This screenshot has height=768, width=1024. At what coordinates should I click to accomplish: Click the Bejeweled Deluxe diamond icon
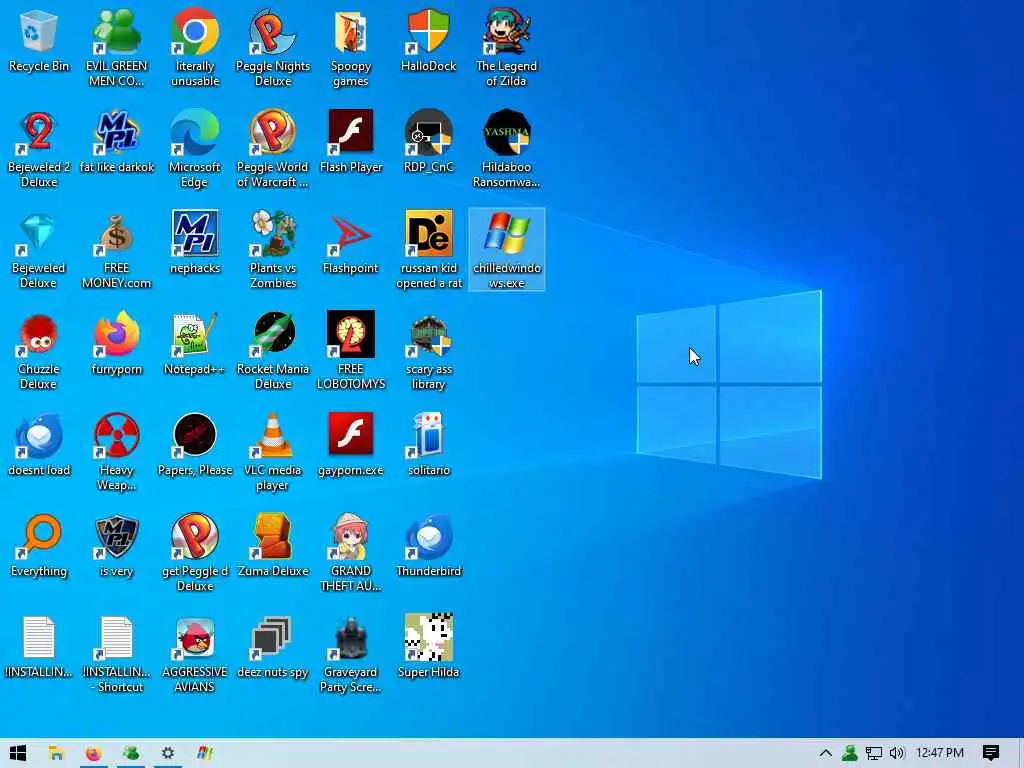[39, 249]
